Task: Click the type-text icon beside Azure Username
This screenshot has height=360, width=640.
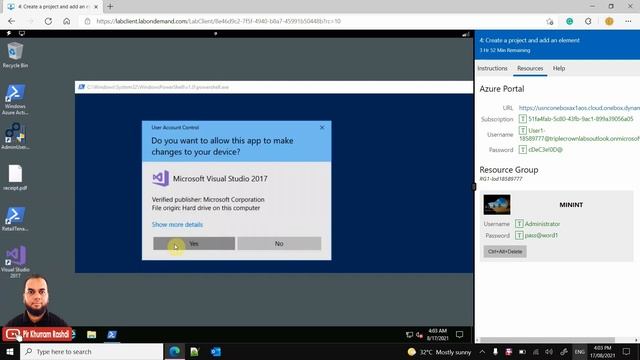Action: pyautogui.click(x=522, y=130)
